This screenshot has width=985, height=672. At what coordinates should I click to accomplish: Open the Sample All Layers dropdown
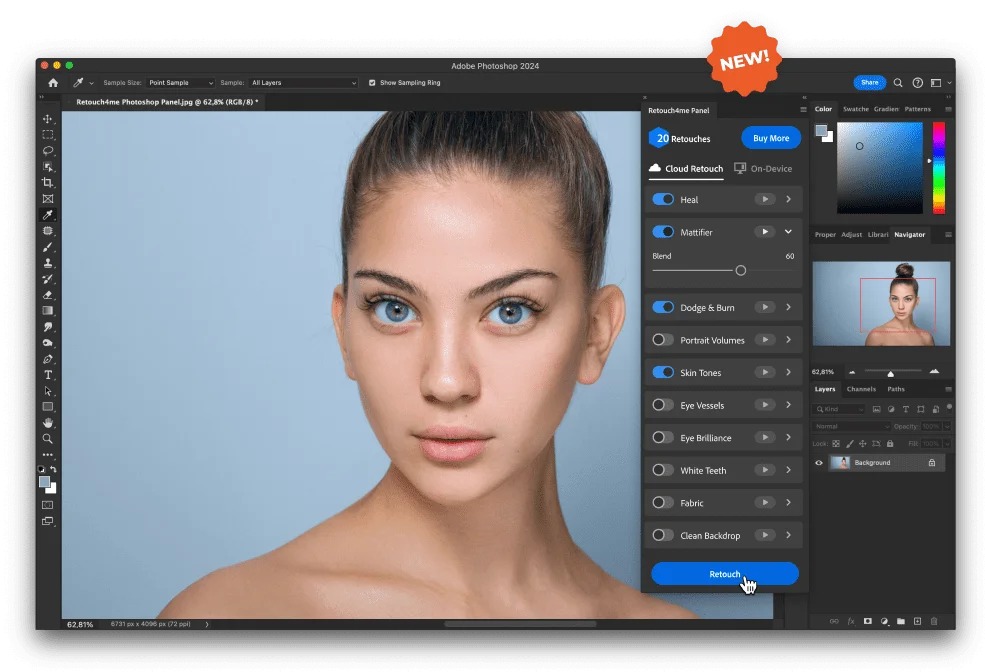304,82
